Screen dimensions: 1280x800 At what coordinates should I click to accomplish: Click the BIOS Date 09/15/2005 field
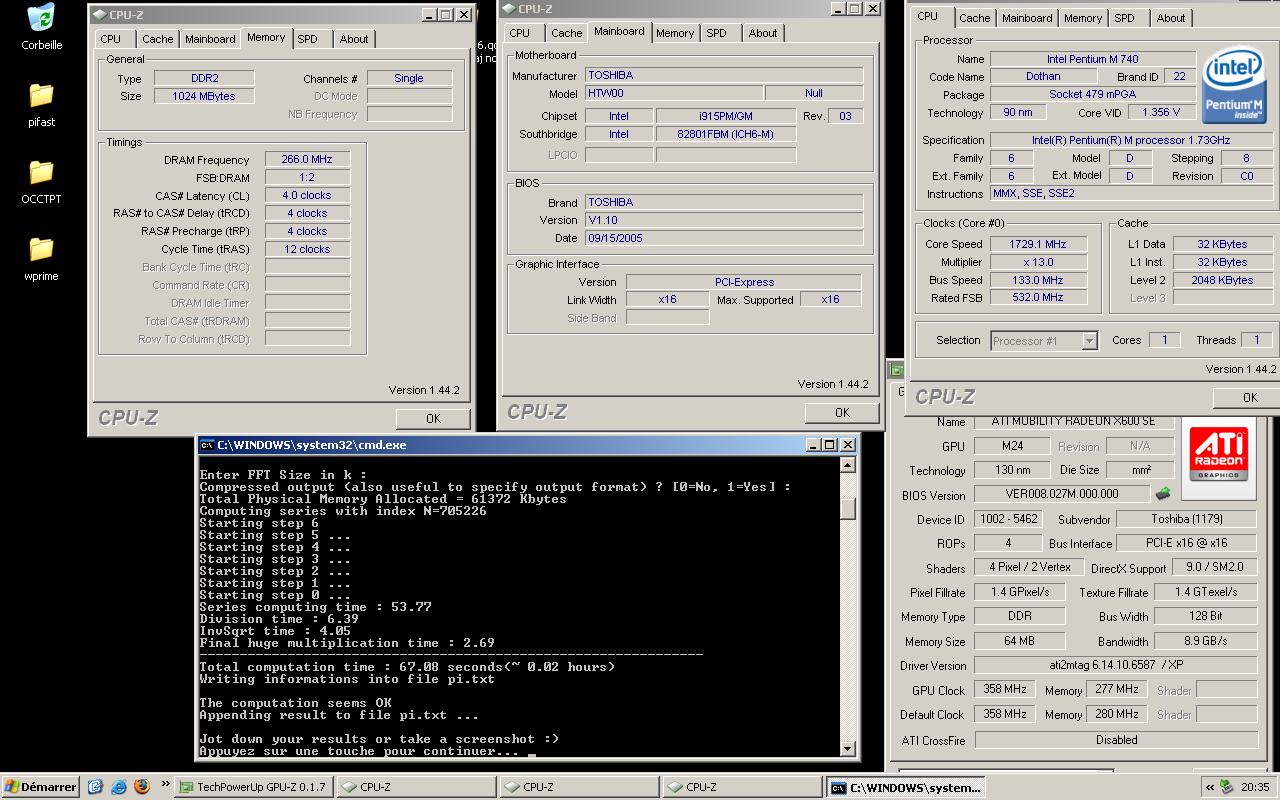point(724,238)
